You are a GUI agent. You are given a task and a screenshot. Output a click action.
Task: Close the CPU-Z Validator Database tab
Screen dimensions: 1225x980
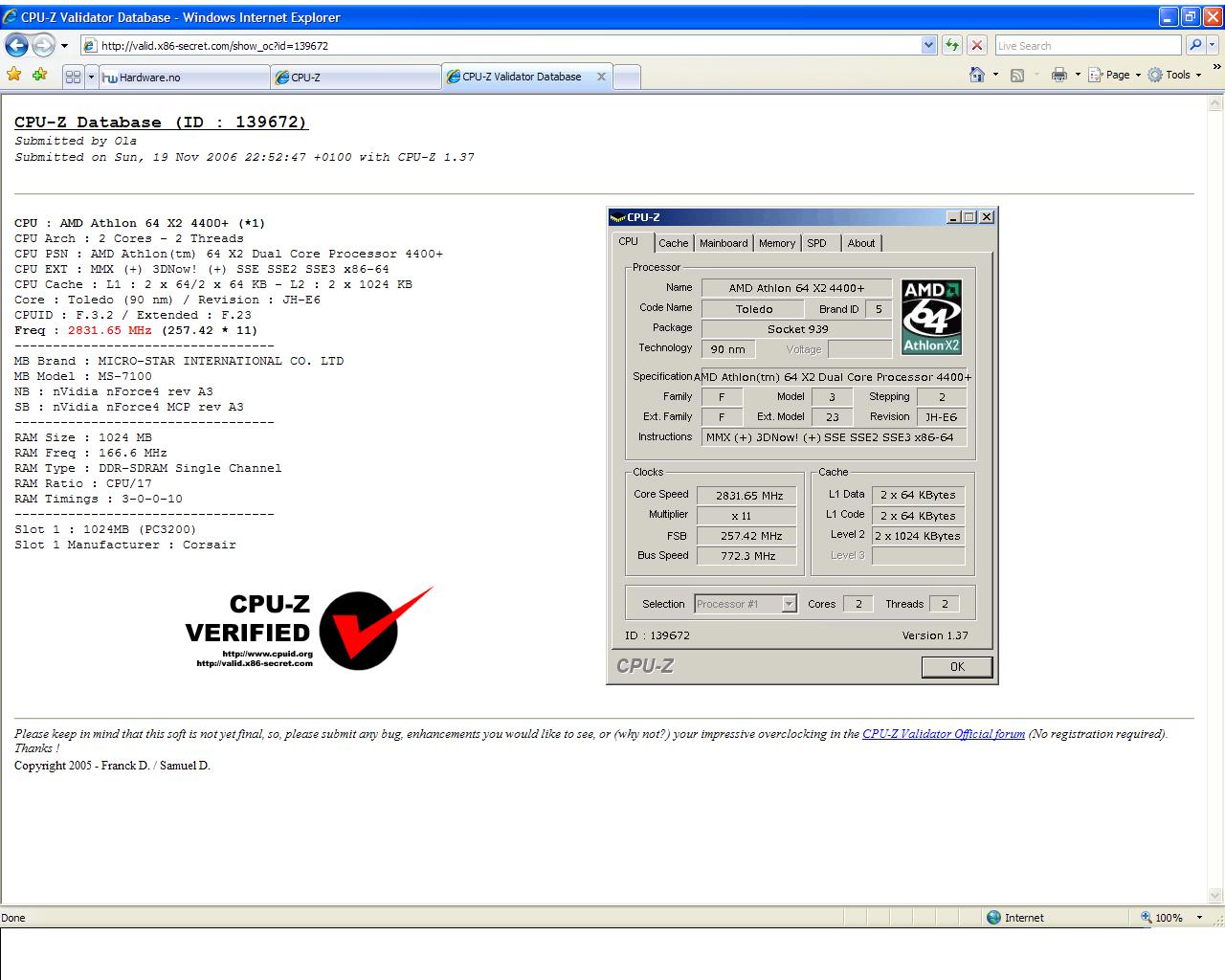pyautogui.click(x=601, y=77)
